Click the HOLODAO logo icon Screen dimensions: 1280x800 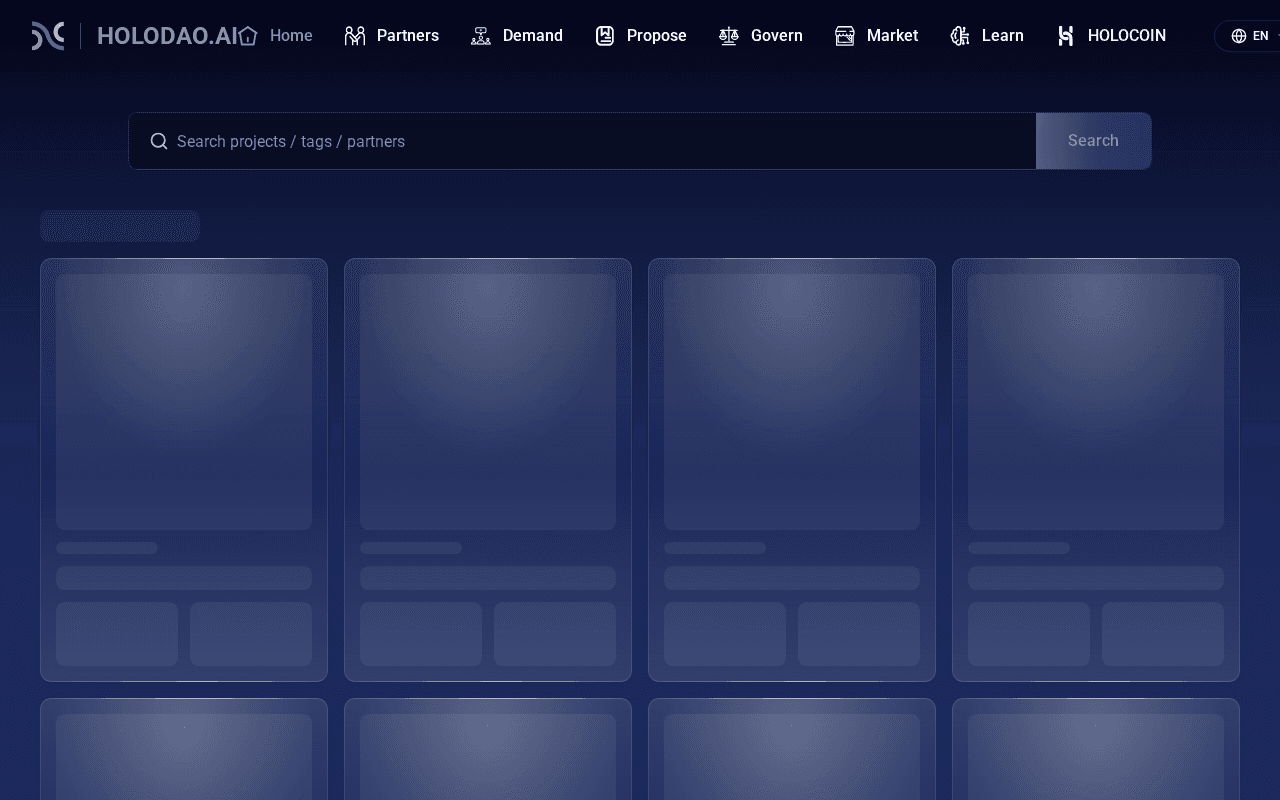48,36
